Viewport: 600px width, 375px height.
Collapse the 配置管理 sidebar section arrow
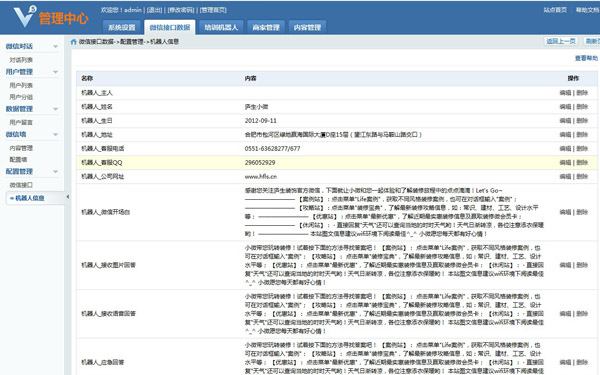pos(55,171)
